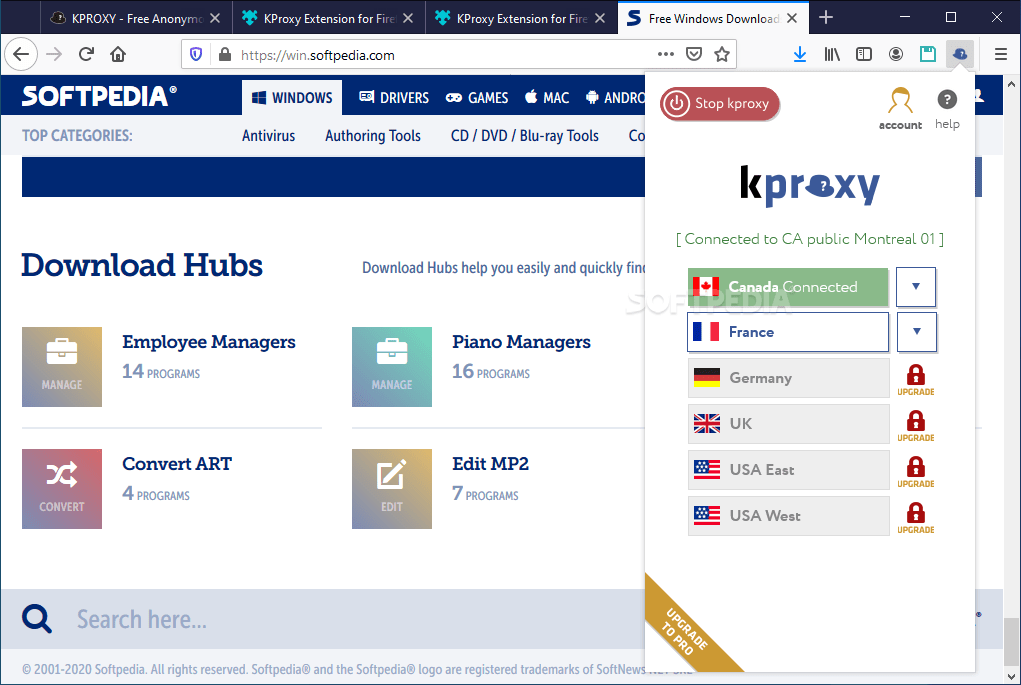Click the Softpedia logo
The width and height of the screenshot is (1021, 685).
99,96
